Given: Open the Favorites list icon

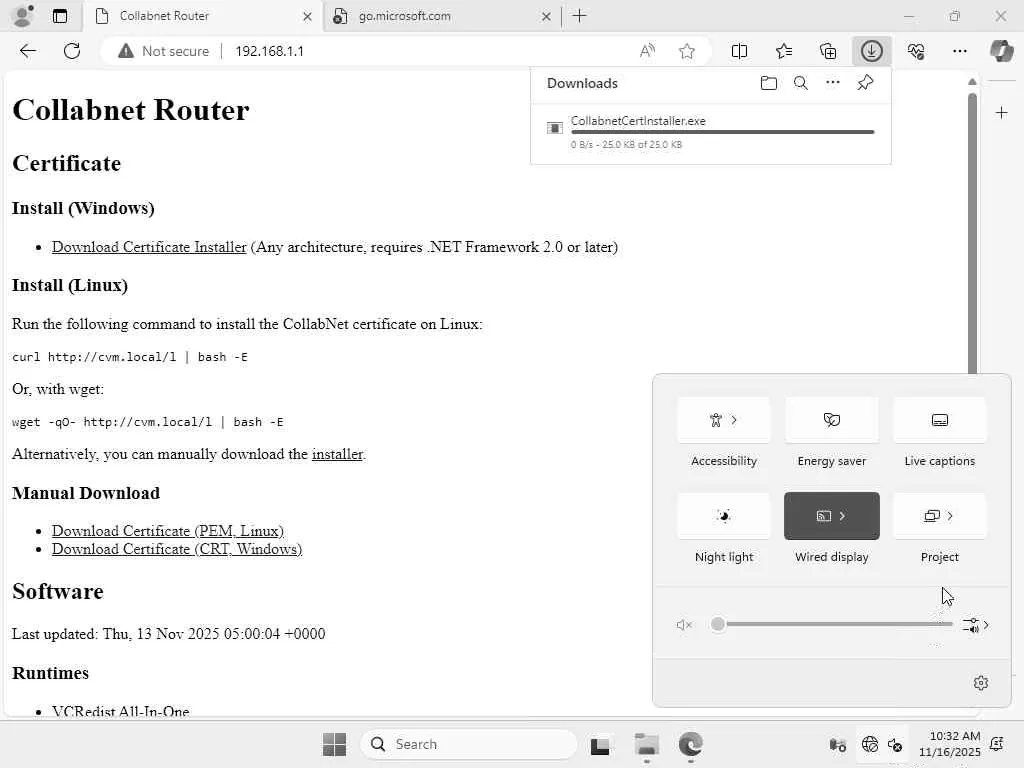Looking at the screenshot, I should 784,51.
